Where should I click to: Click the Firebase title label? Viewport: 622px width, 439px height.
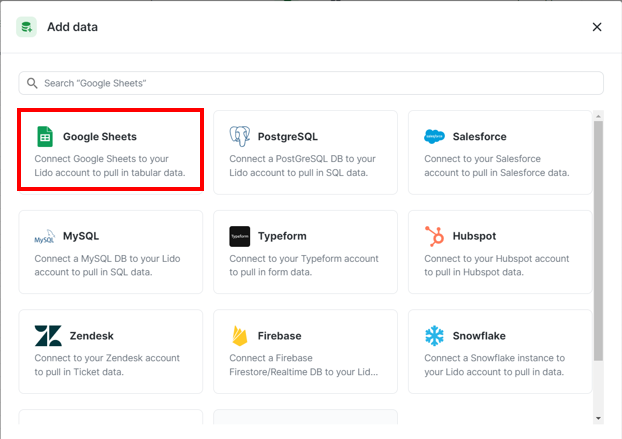point(279,336)
